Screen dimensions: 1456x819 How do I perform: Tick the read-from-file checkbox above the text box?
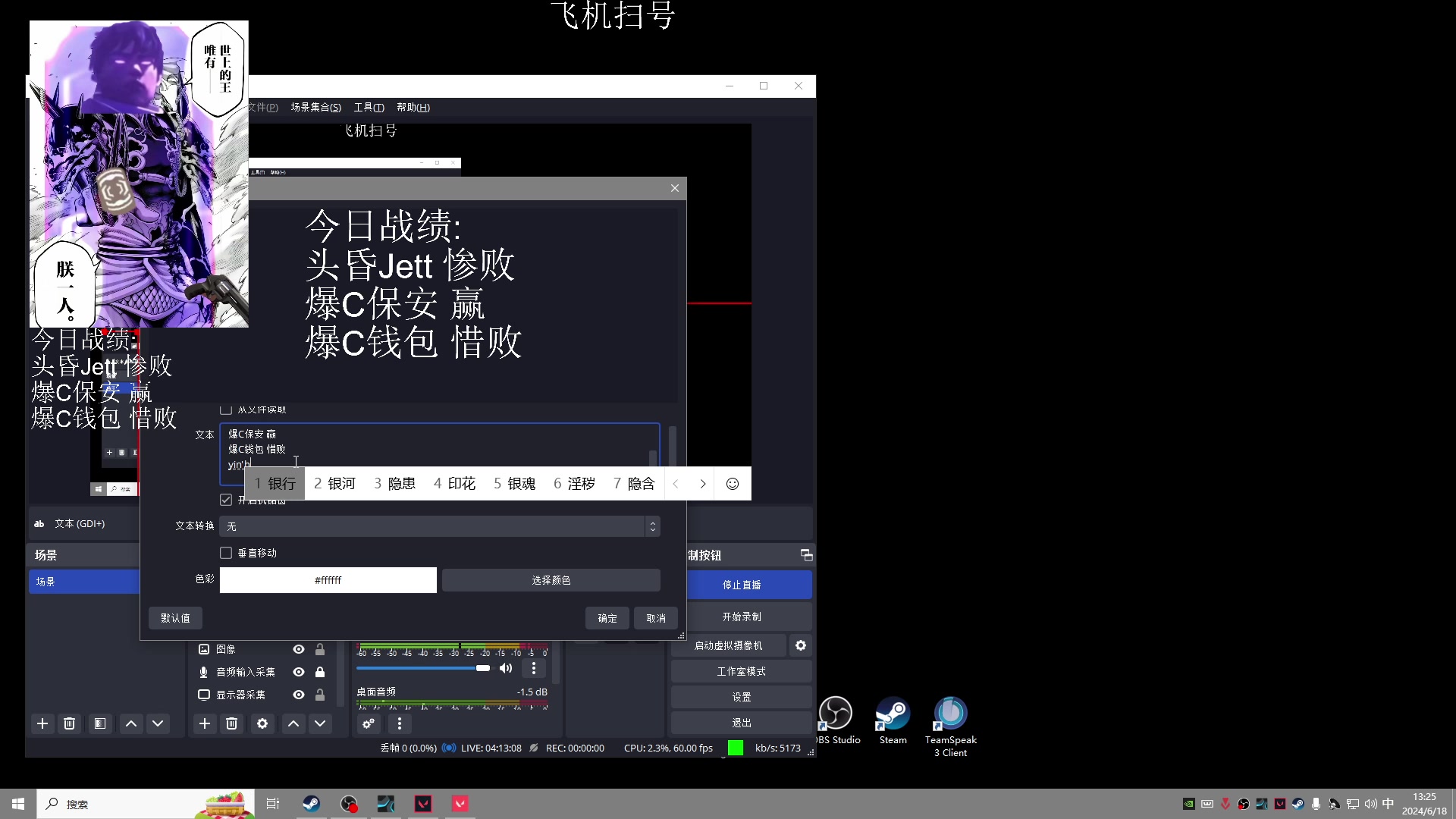(x=226, y=410)
